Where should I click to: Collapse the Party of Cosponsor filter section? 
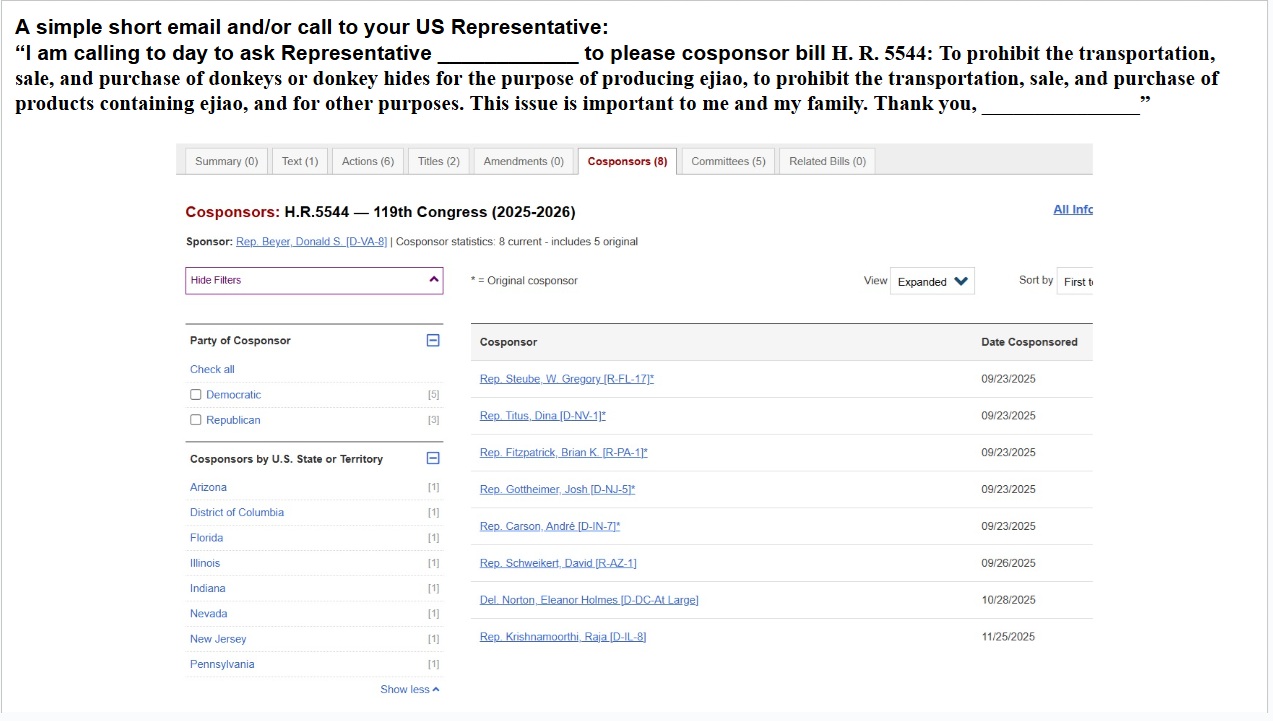point(433,341)
